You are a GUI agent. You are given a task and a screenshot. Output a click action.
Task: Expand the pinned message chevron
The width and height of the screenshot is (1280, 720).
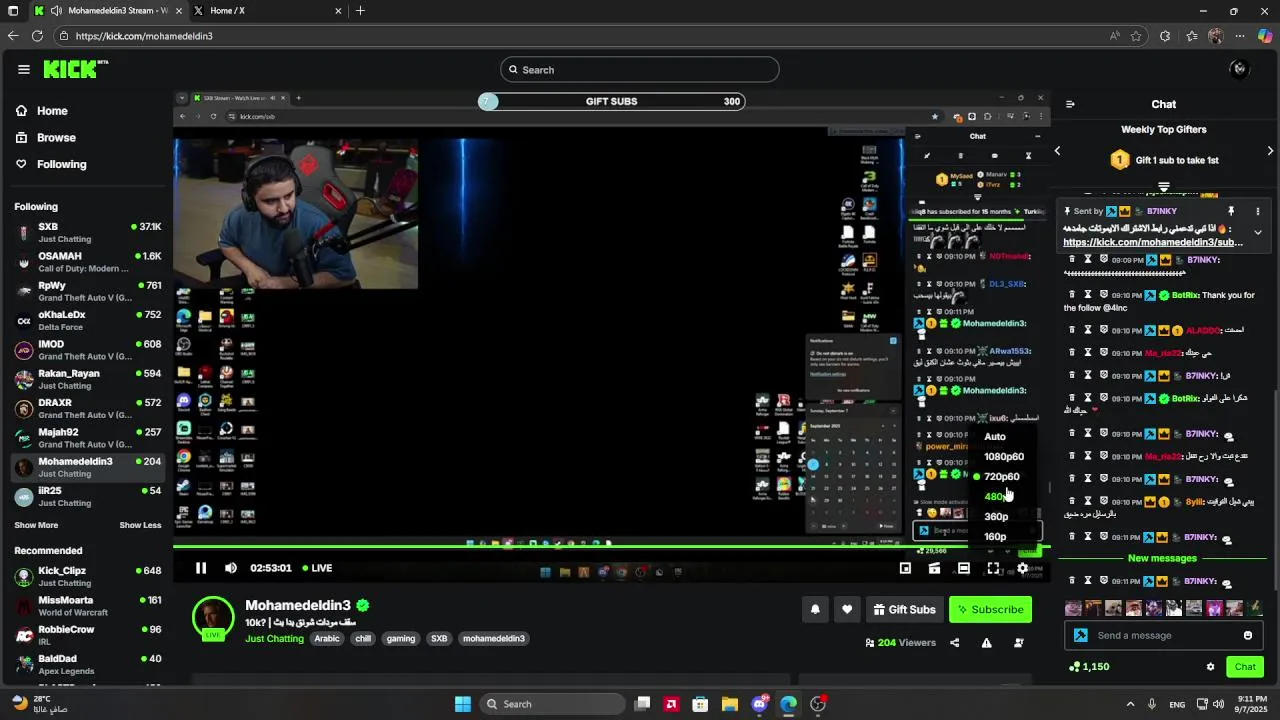[1258, 233]
